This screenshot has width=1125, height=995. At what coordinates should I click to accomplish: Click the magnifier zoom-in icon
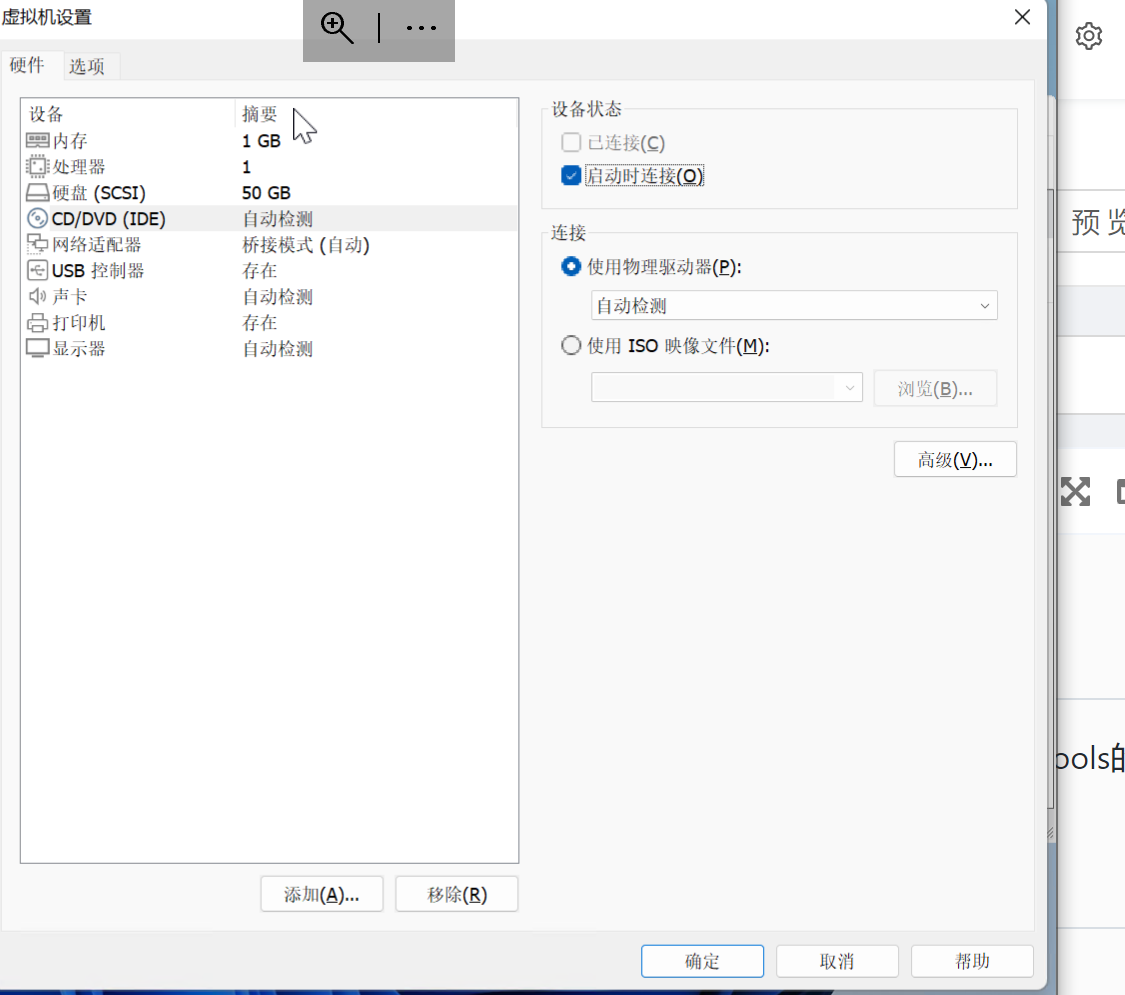[336, 28]
